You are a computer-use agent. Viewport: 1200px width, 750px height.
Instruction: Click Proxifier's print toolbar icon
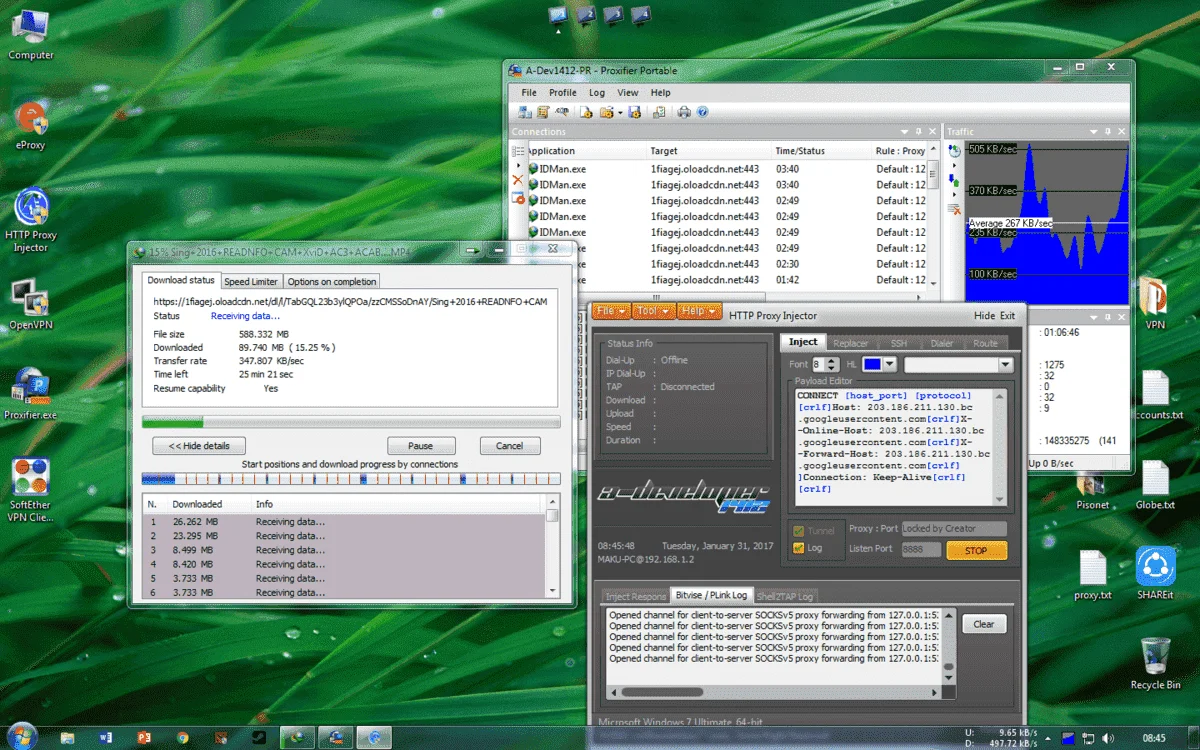point(684,113)
